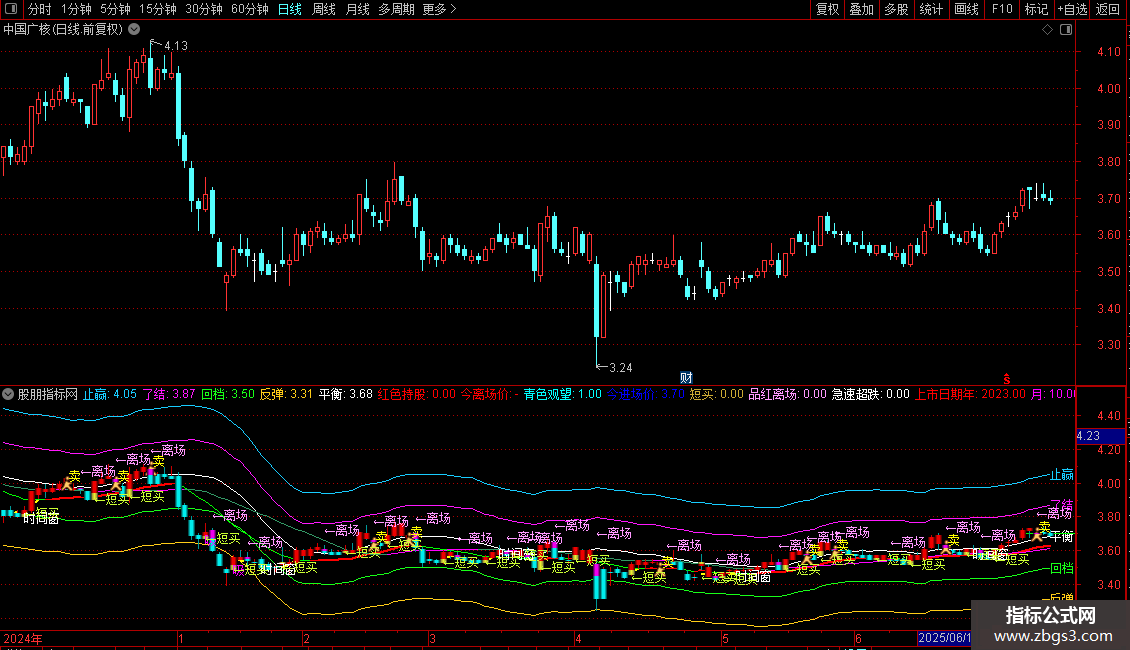Screen dimensions: 1130x650
Task: Select the 日线 daily tab
Action: pos(290,9)
